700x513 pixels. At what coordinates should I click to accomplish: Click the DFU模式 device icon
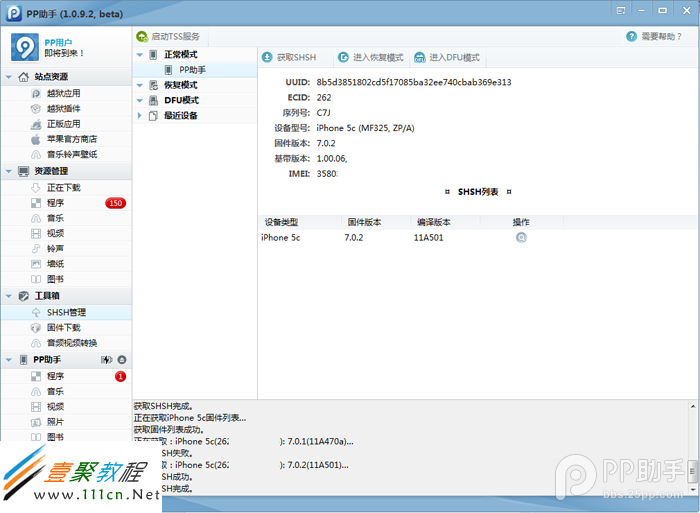tap(153, 100)
